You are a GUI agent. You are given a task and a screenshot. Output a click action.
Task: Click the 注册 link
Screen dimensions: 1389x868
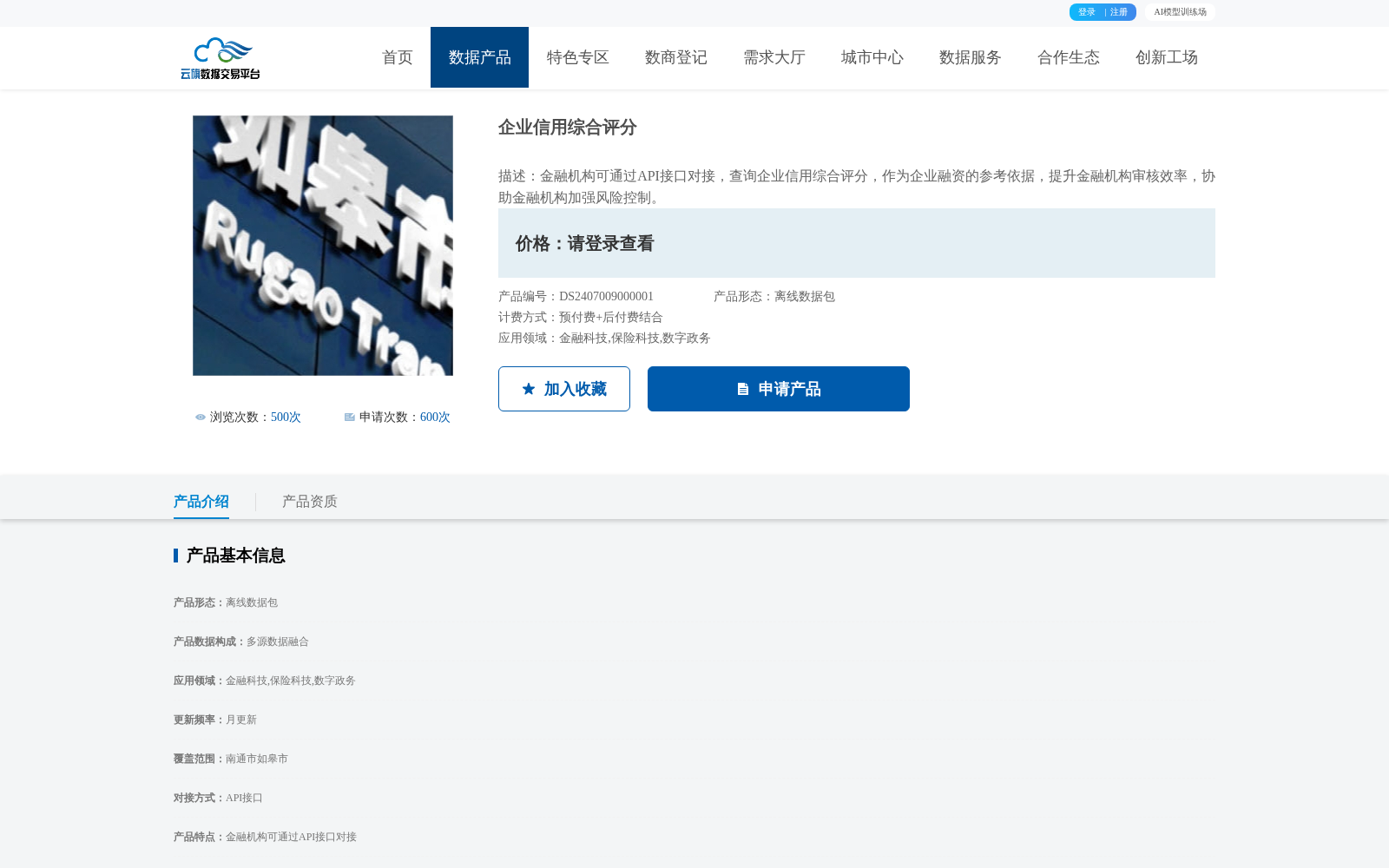[1119, 12]
